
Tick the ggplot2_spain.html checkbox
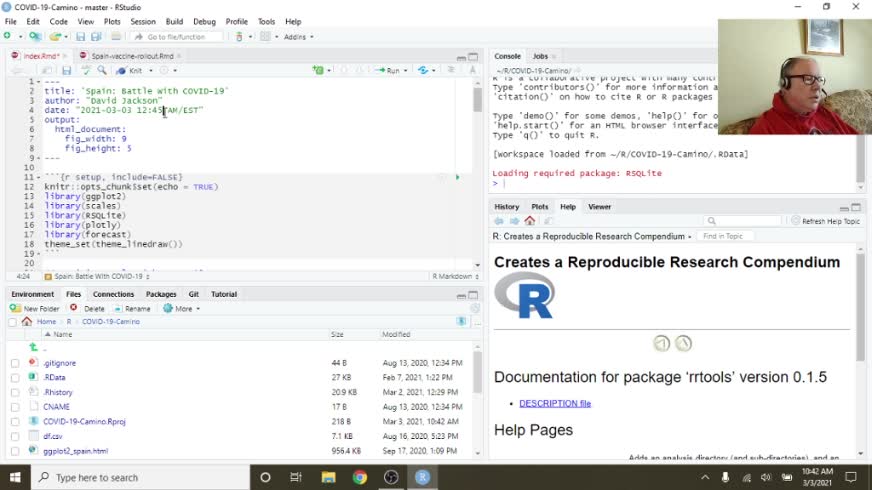click(15, 451)
